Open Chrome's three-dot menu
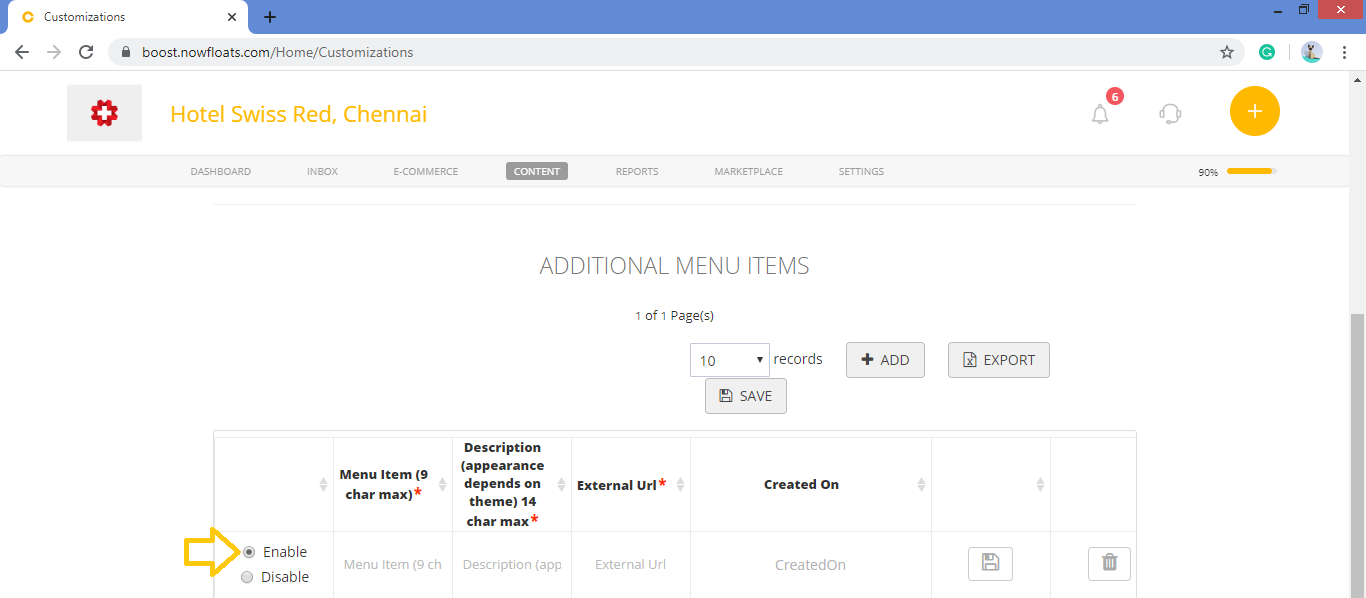Image resolution: width=1366 pixels, height=598 pixels. (x=1345, y=52)
